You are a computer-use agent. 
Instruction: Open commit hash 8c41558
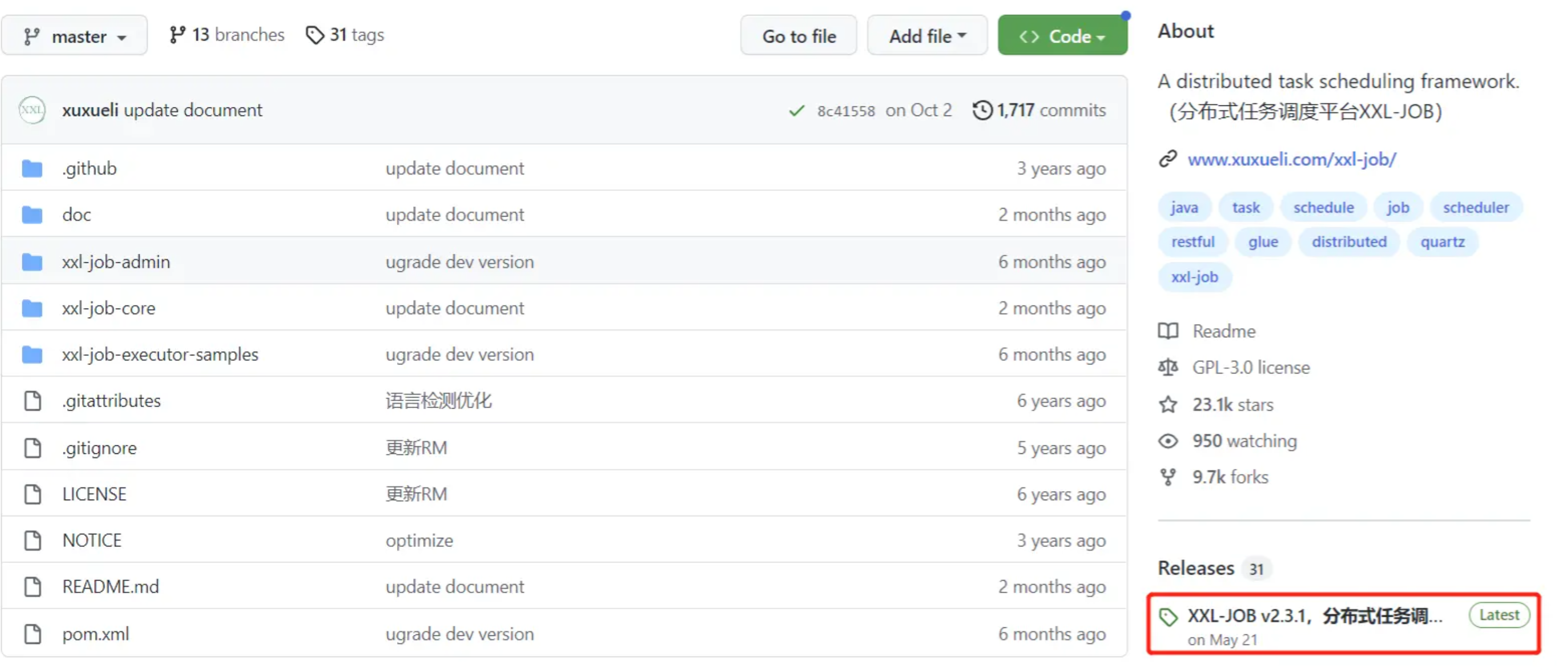[x=846, y=111]
